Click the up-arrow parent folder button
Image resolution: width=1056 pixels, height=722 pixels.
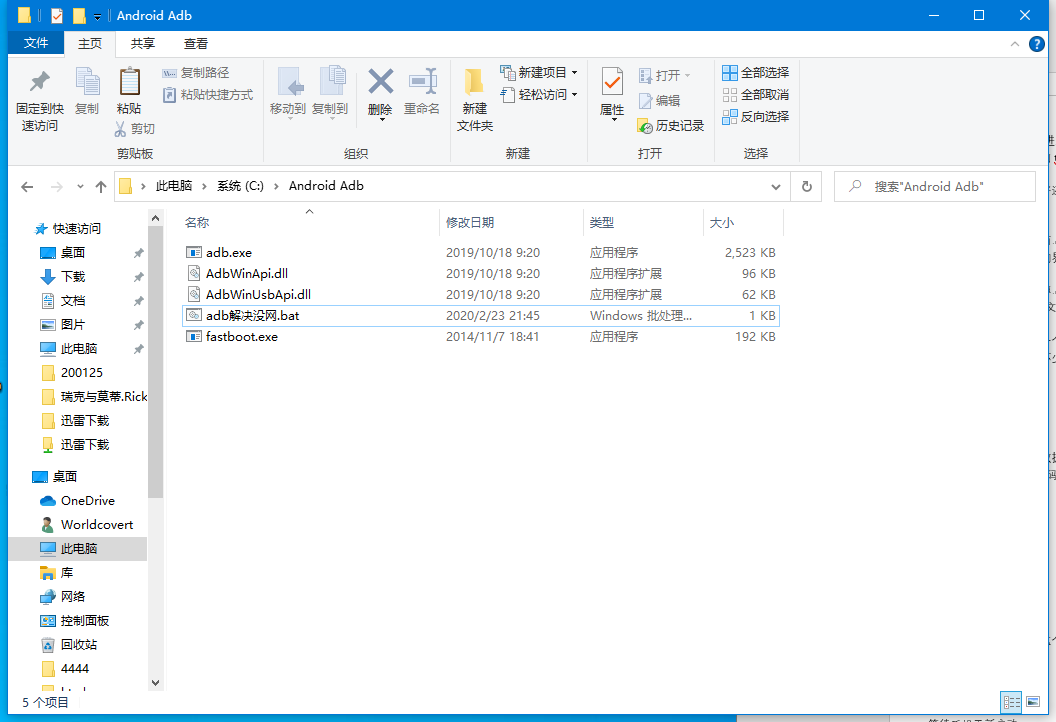[x=101, y=187]
